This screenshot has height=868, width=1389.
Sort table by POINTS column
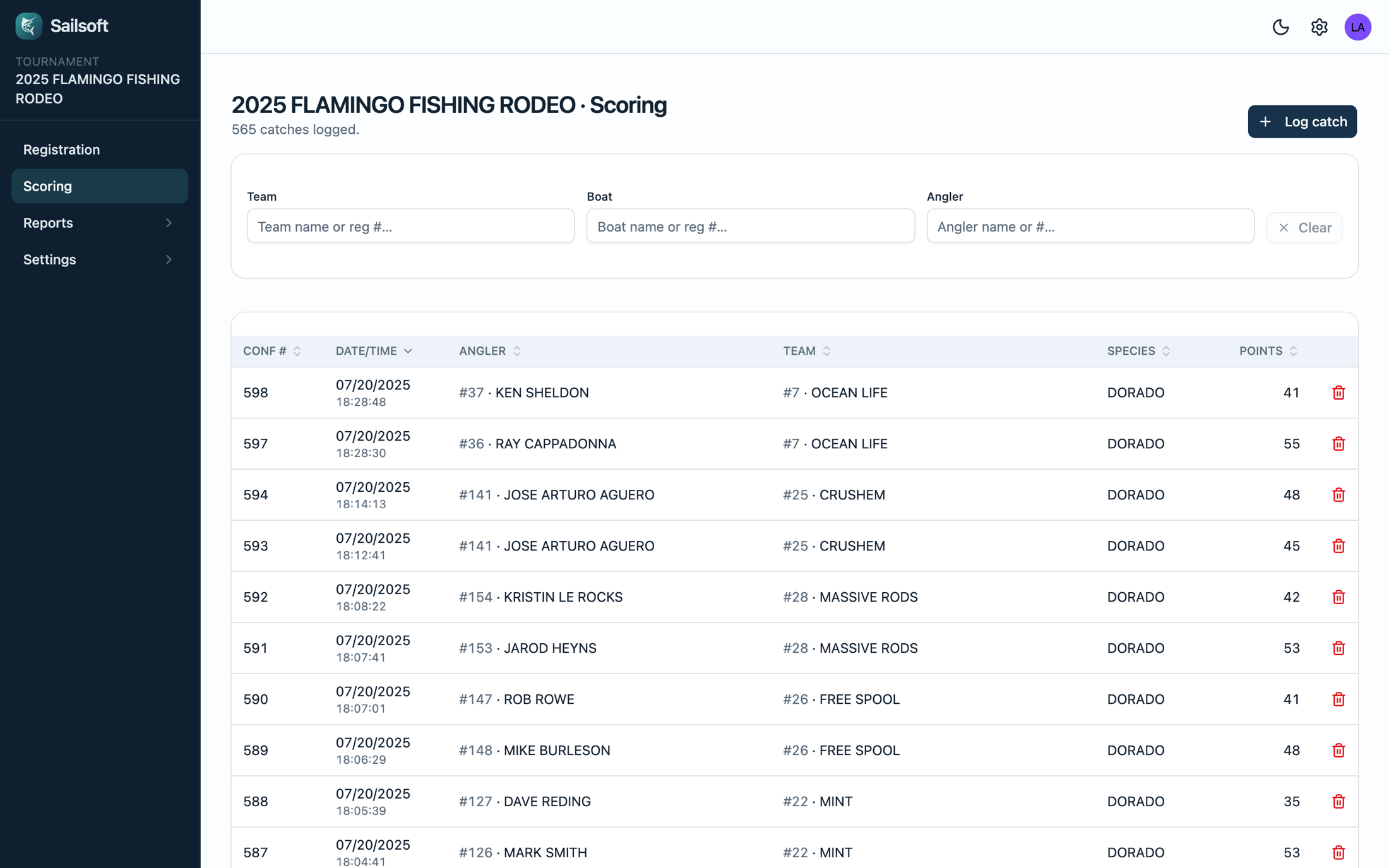pyautogui.click(x=1268, y=351)
